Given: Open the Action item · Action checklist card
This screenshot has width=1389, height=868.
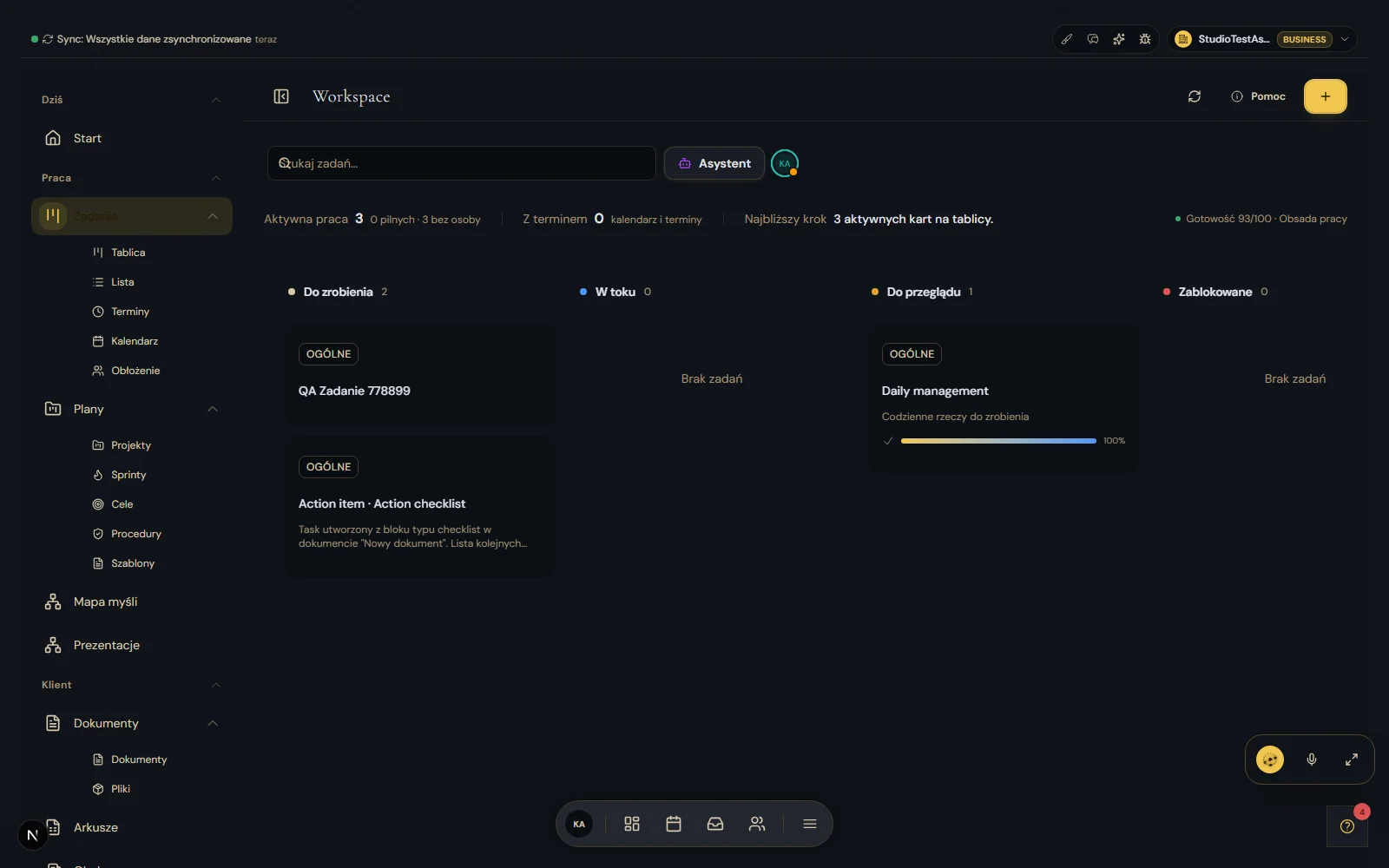Looking at the screenshot, I should tap(419, 507).
